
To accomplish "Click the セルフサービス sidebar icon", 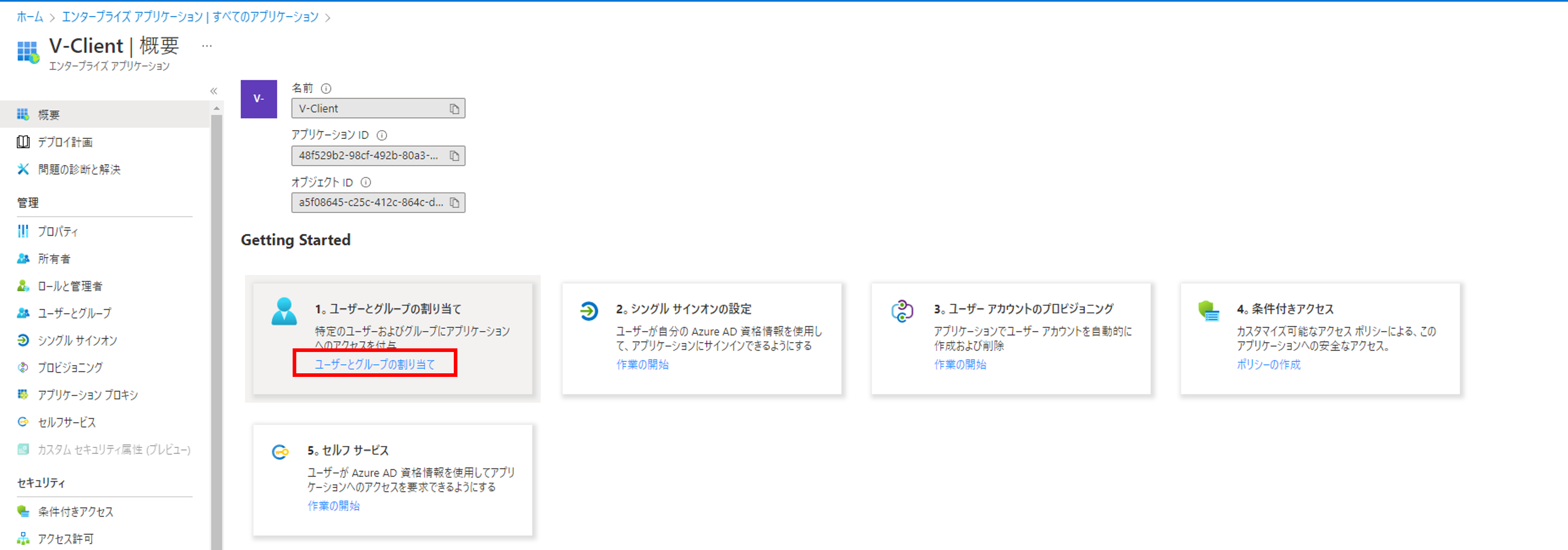I will (23, 421).
